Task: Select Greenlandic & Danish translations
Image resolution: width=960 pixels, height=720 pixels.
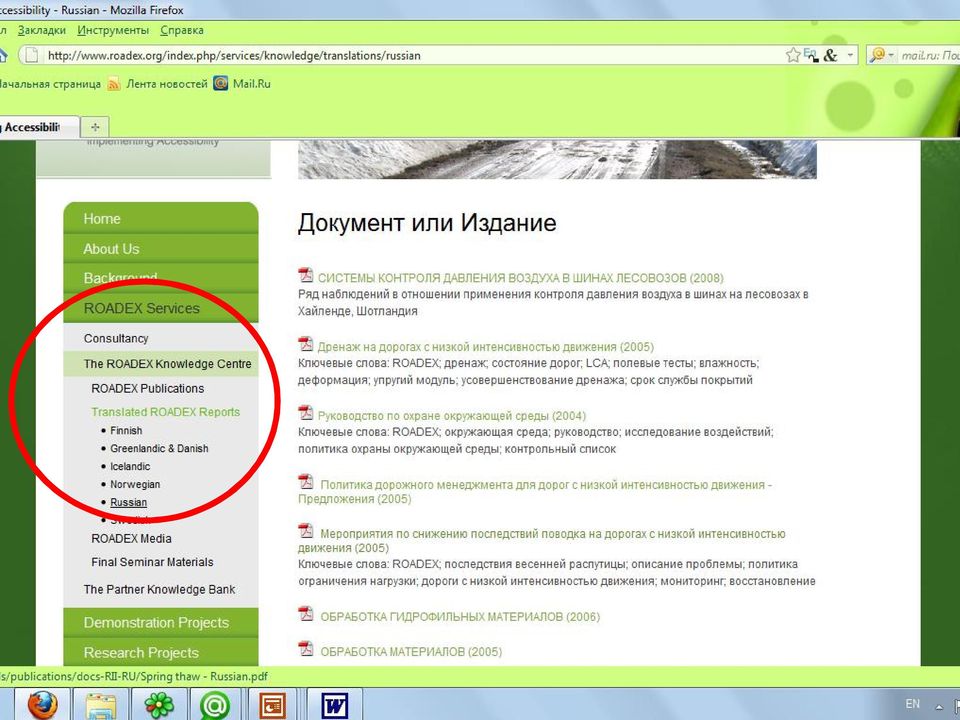Action: point(159,448)
